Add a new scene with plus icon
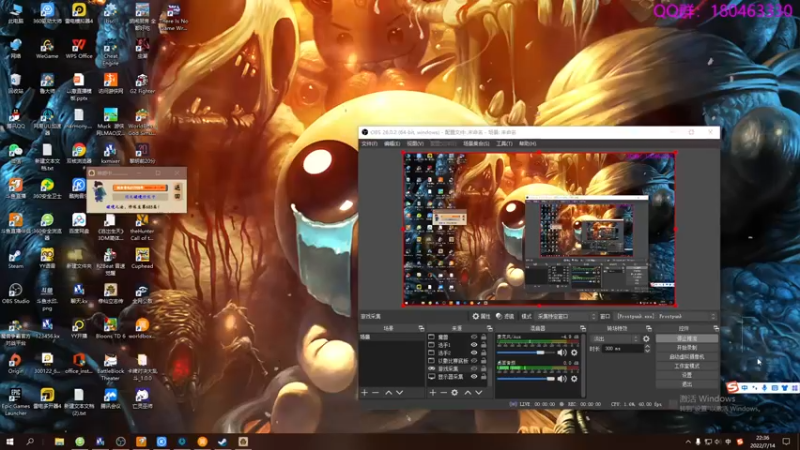 pos(364,392)
